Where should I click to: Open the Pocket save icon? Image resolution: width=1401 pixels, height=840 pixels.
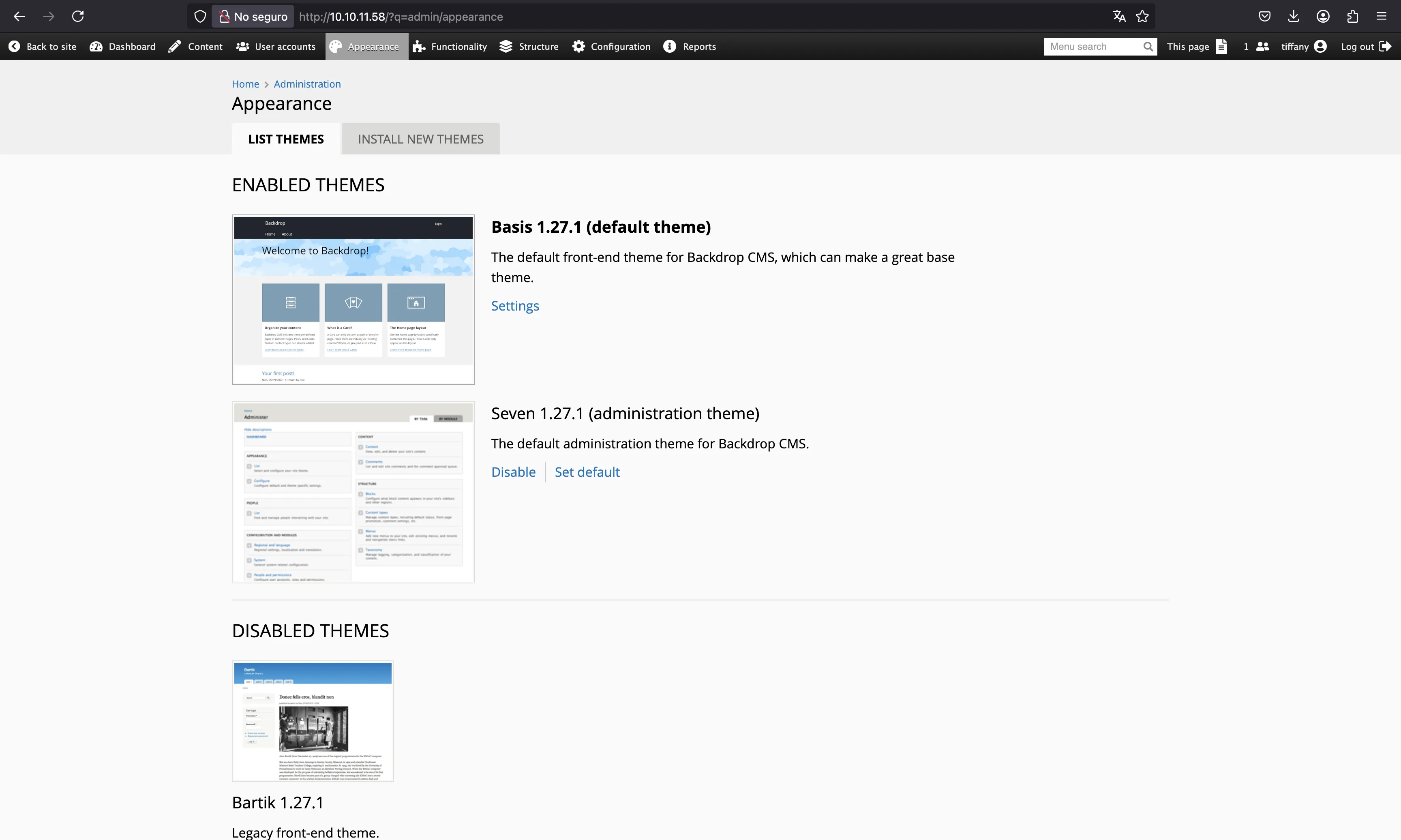click(1265, 16)
